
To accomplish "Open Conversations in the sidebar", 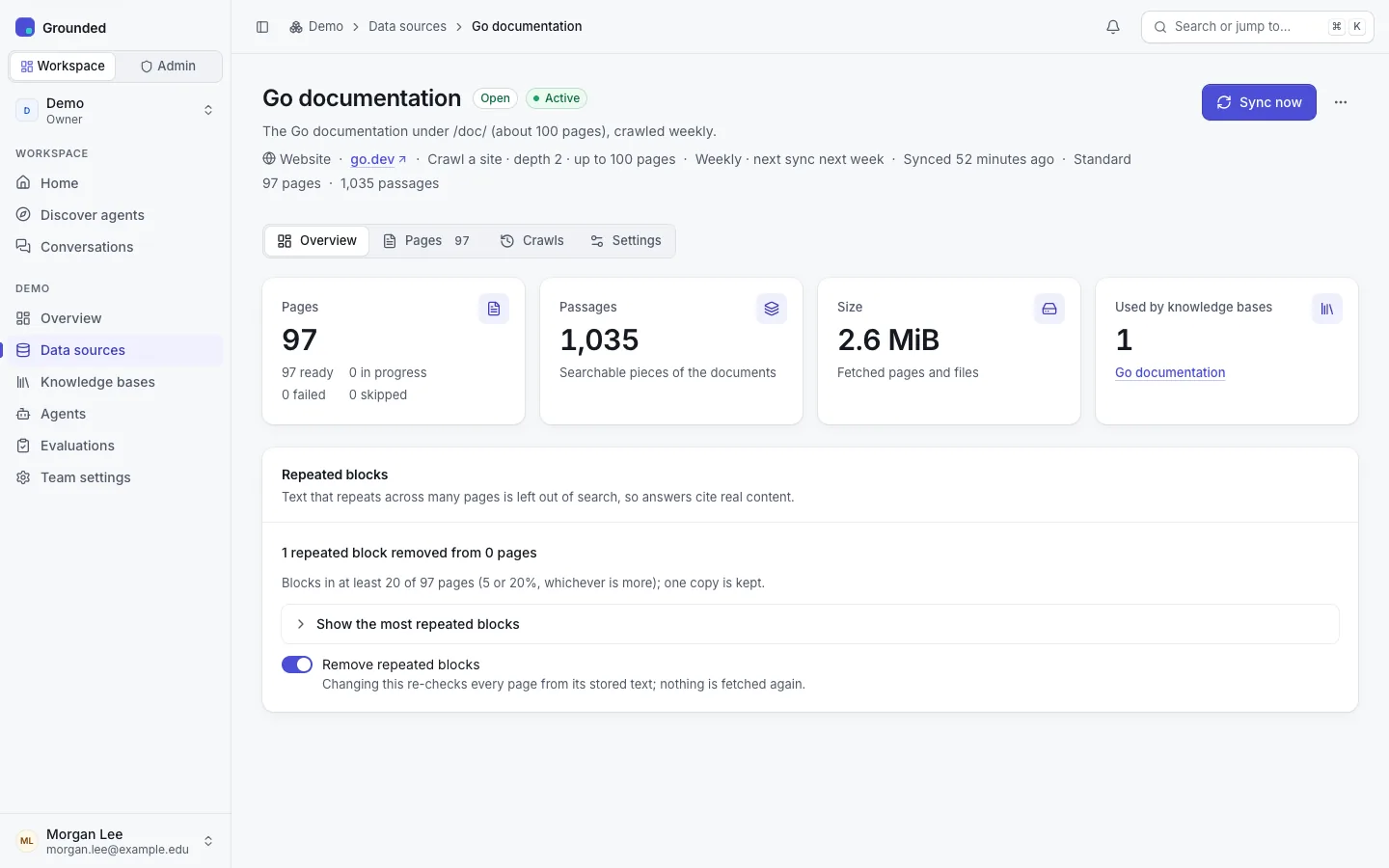I will coord(116,247).
